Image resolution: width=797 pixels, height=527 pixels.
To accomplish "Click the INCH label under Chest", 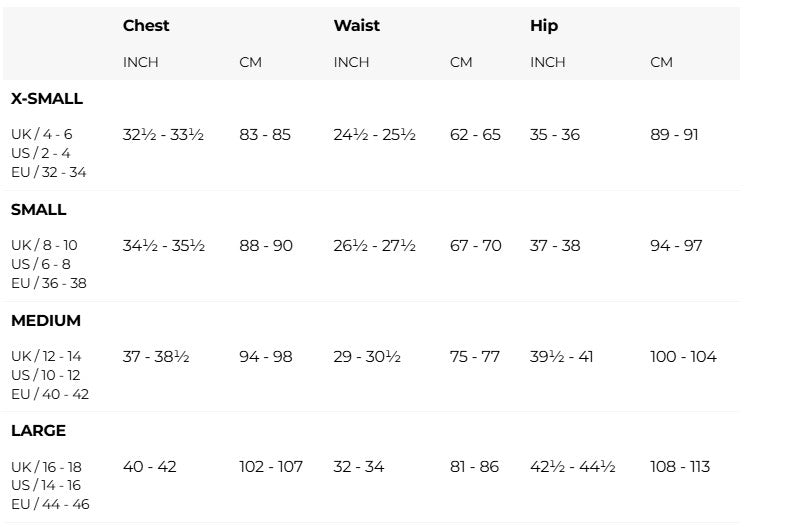I will tap(141, 62).
